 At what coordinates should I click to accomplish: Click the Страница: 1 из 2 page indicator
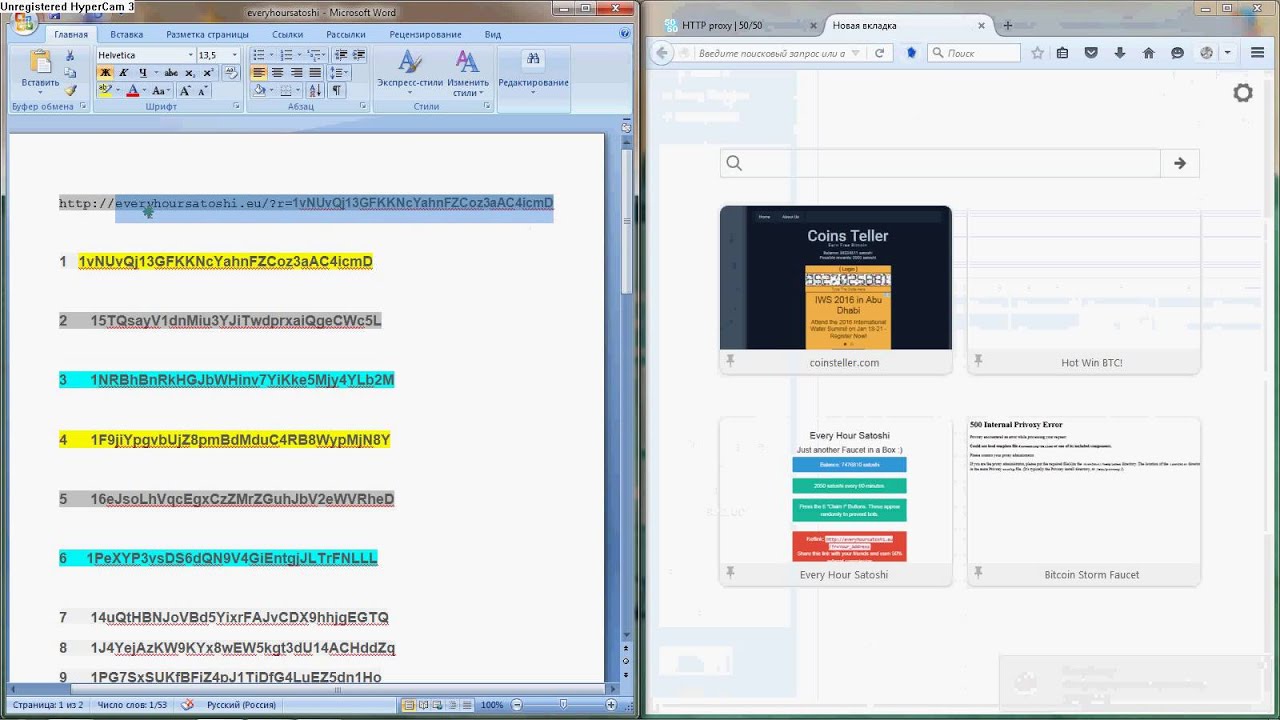point(48,705)
